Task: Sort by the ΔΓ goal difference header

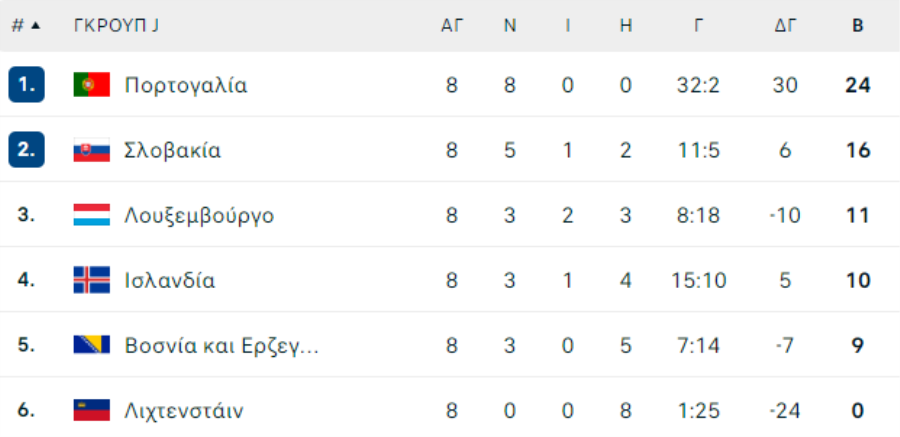Action: (x=785, y=26)
